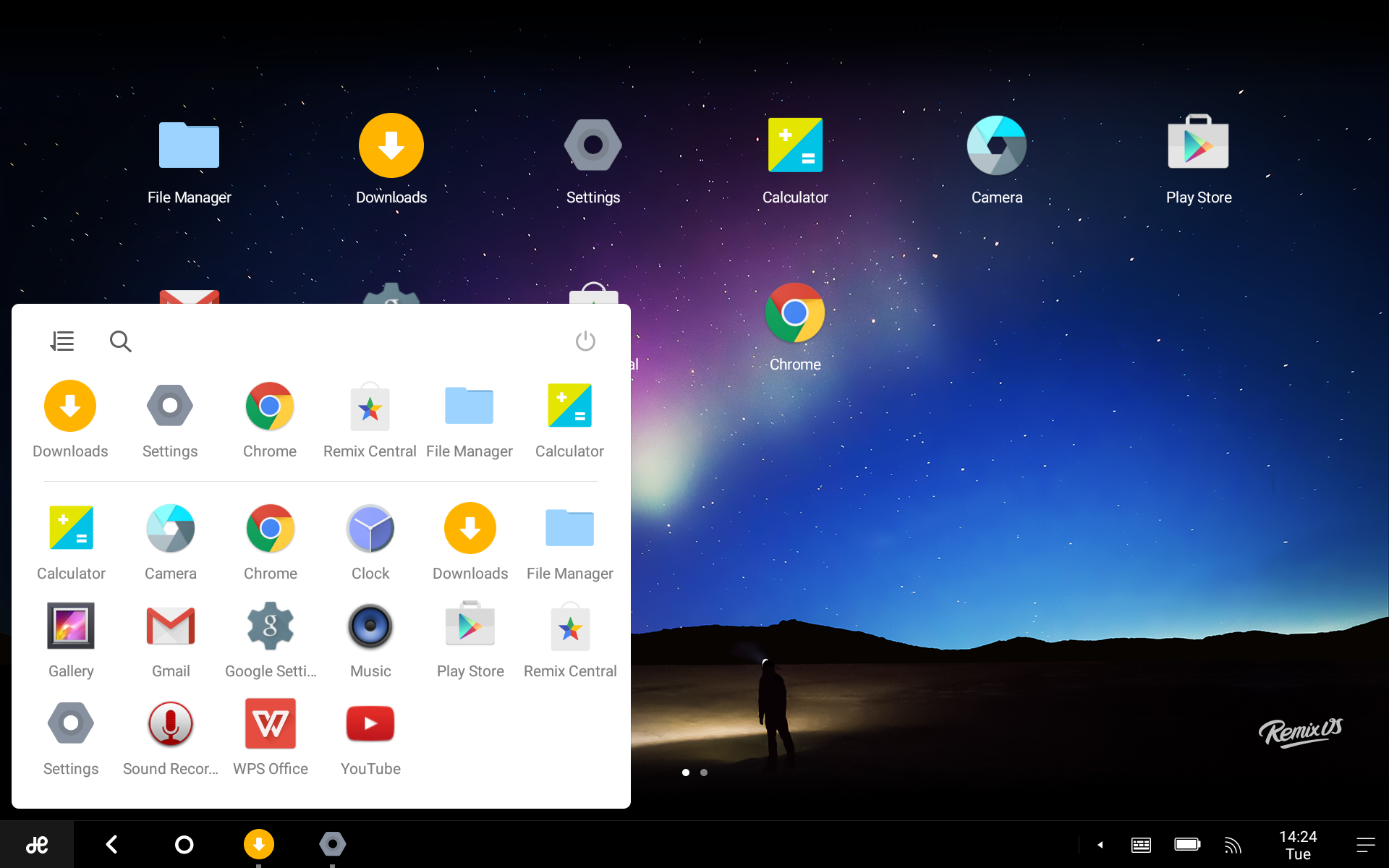Screen dimensions: 1389x868
Task: Switch to second desktop page dot
Action: point(704,773)
